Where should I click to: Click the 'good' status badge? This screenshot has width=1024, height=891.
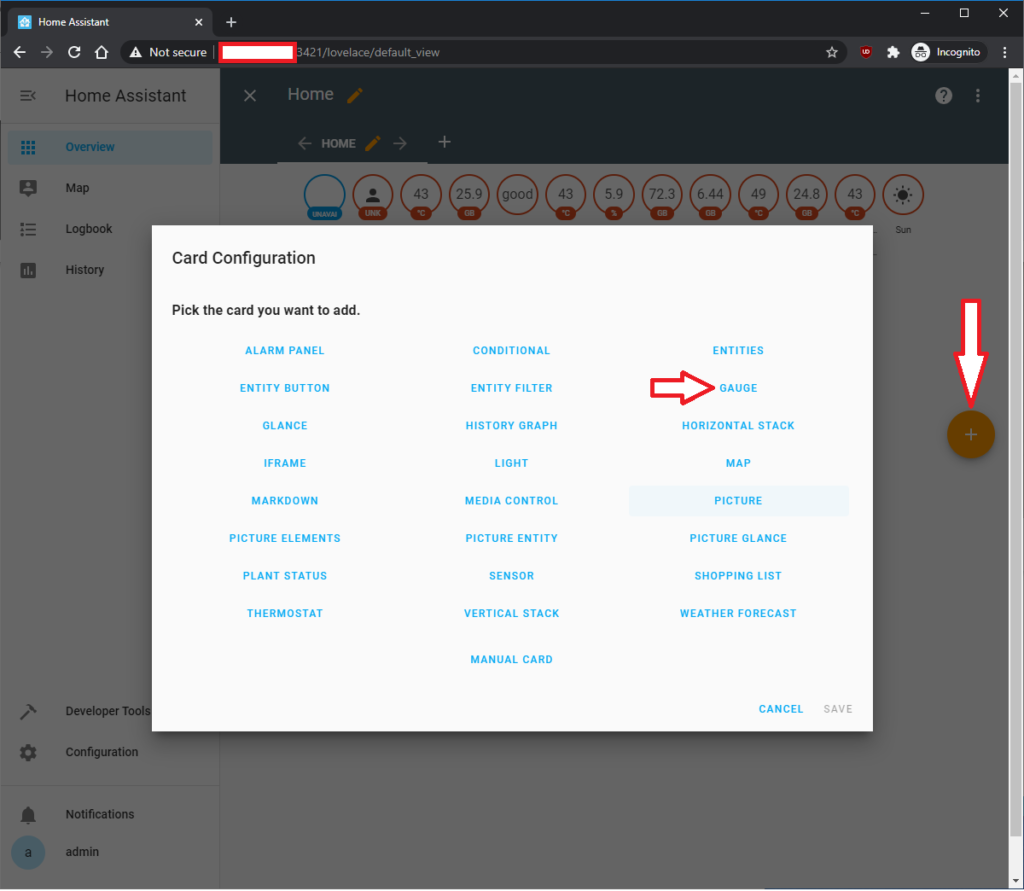517,195
